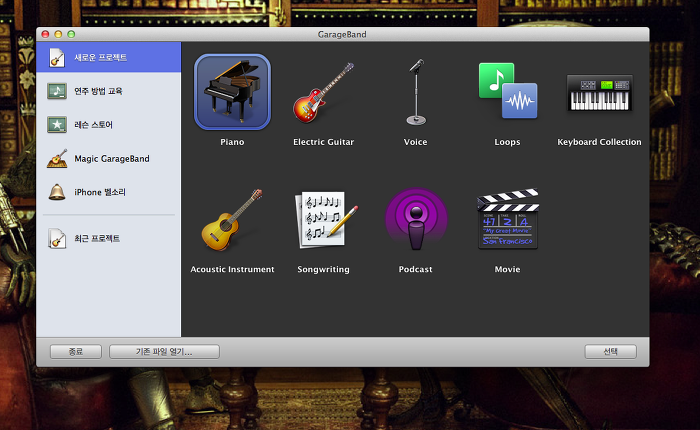Select the Acoustic Instrument guitar icon
Viewport: 700px width, 430px height.
pyautogui.click(x=232, y=219)
